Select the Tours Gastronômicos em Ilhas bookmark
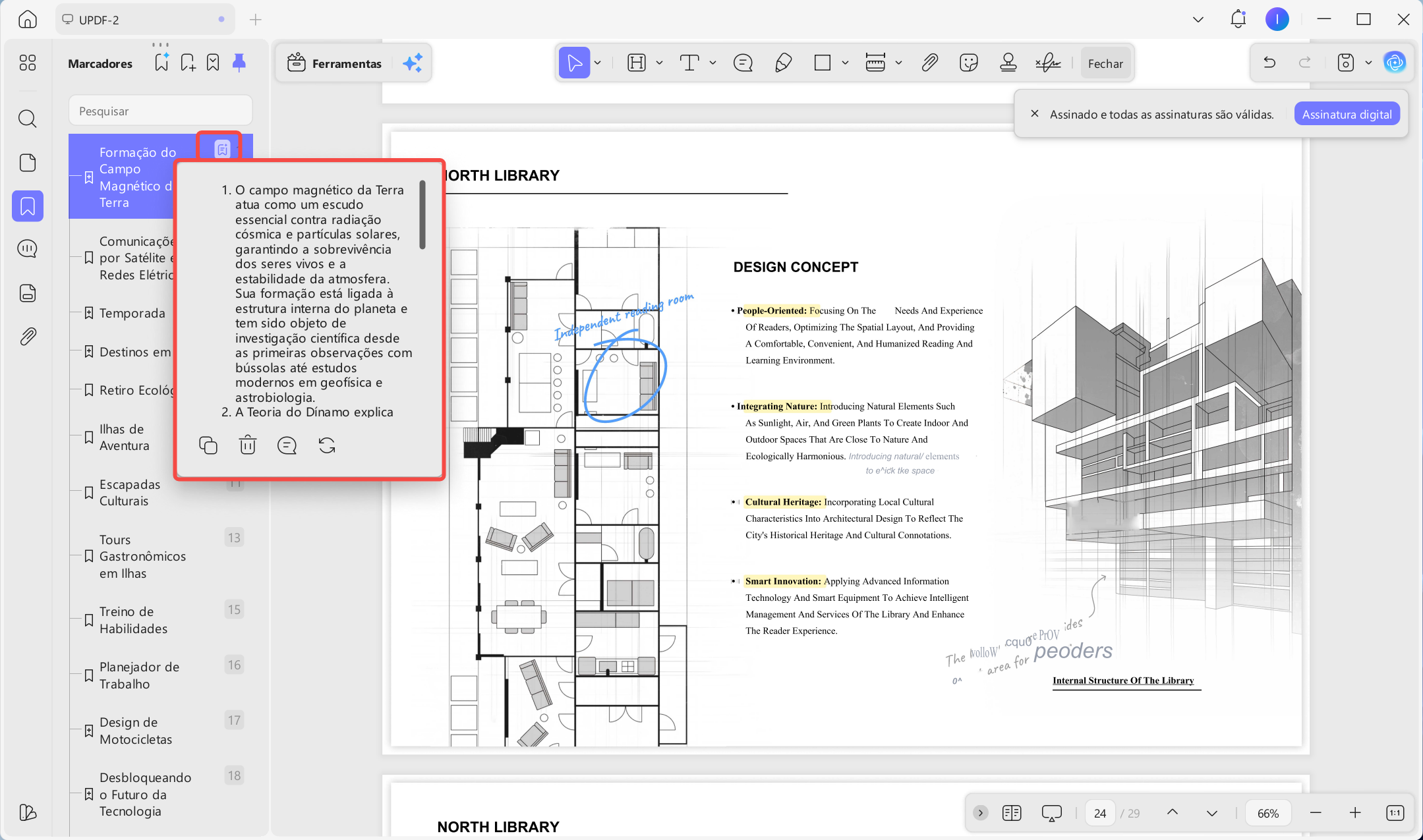1423x840 pixels. (142, 556)
